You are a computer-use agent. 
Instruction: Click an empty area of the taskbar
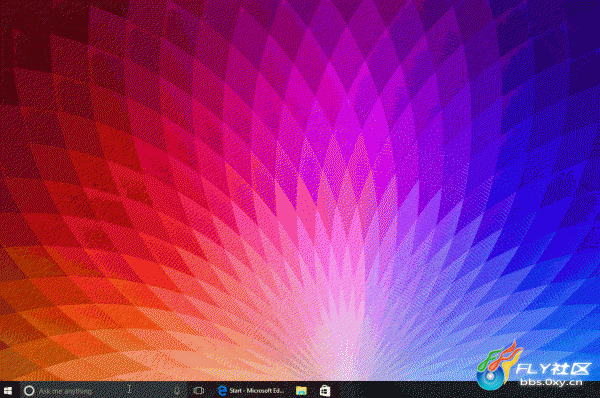402,391
